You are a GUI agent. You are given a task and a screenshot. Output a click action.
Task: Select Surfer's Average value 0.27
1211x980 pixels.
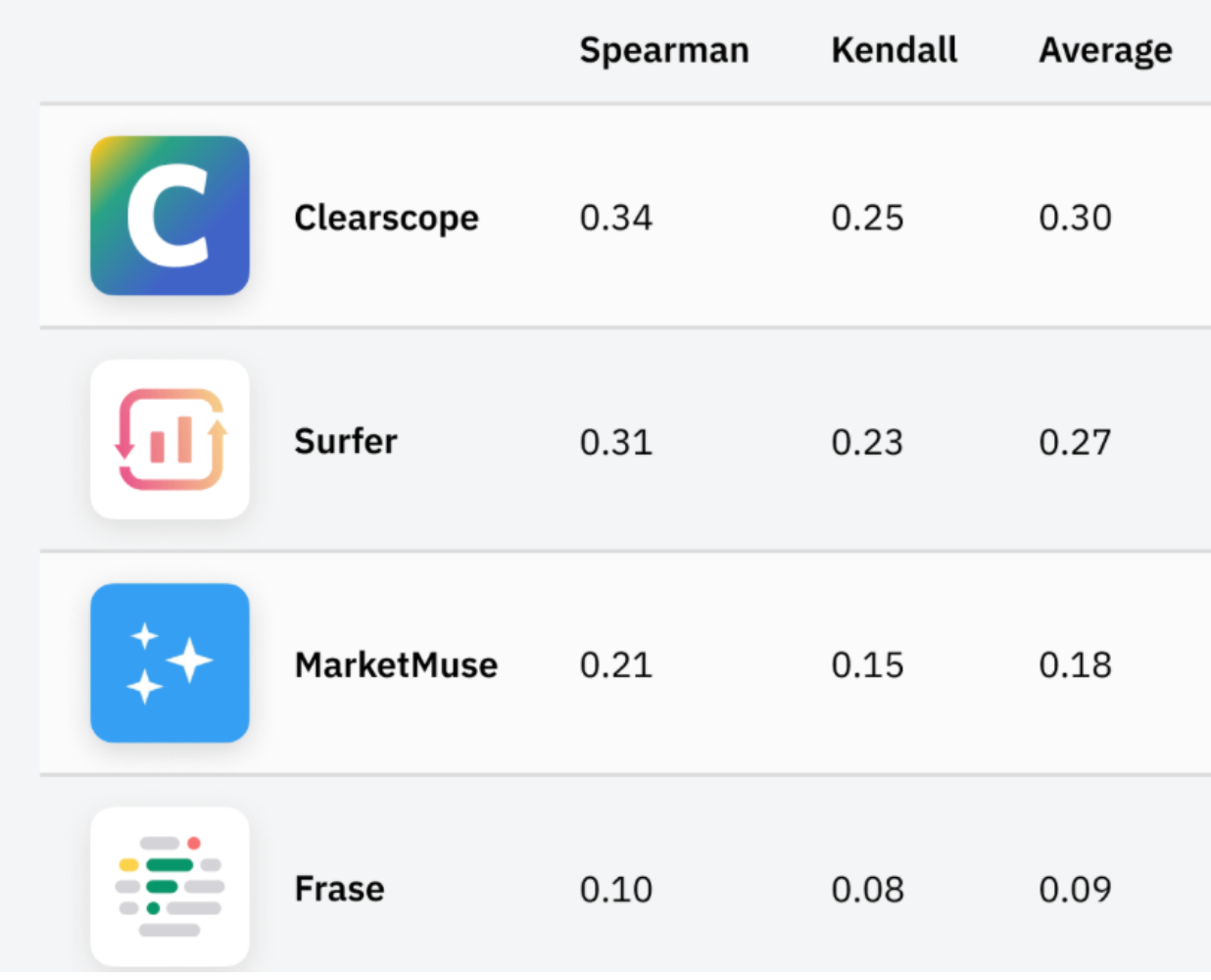coord(1075,442)
